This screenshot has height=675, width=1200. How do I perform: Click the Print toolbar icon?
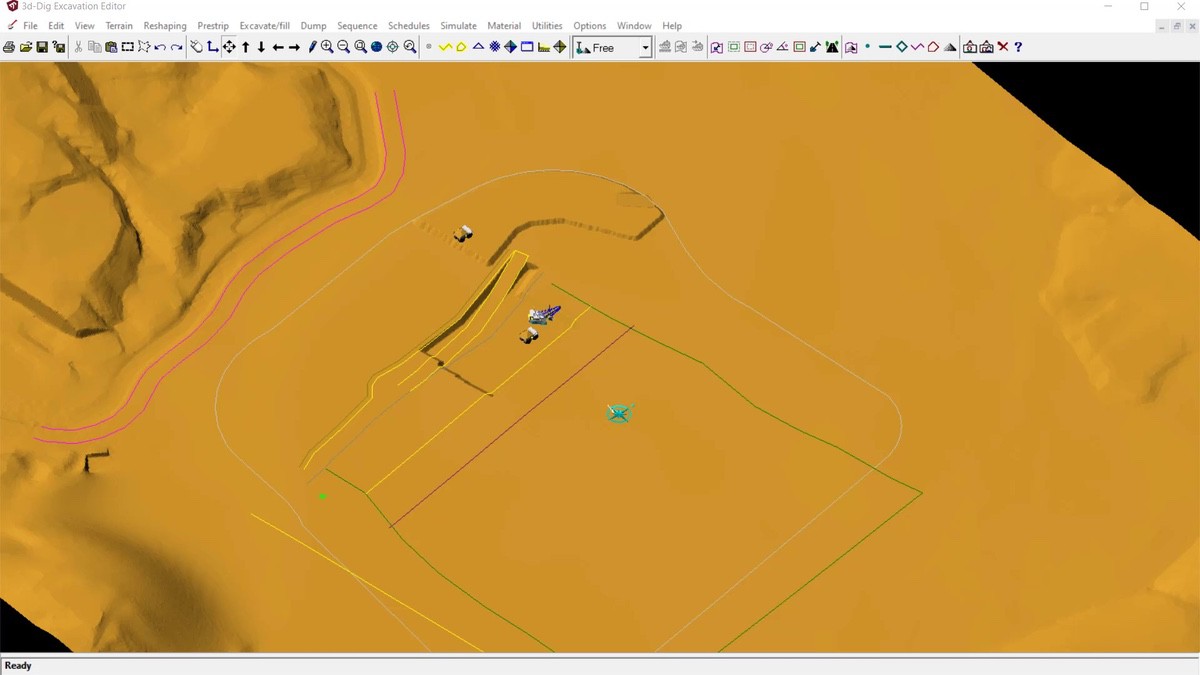point(9,47)
